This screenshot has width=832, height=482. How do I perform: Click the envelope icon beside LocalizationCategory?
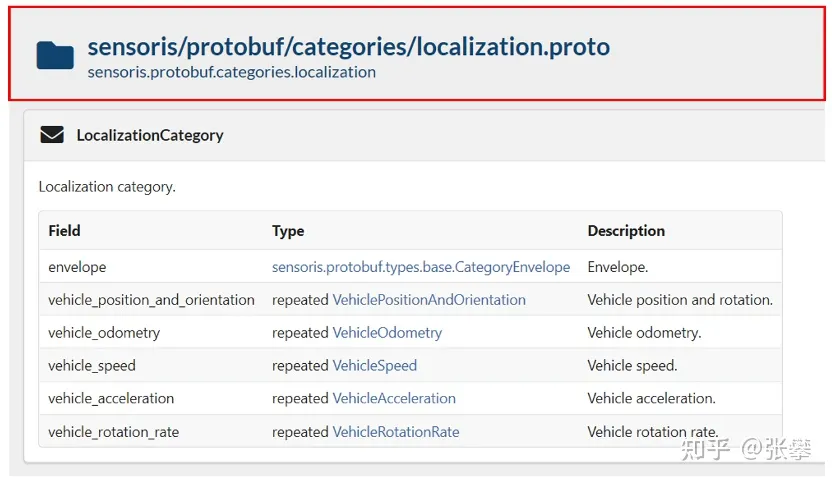(x=52, y=135)
